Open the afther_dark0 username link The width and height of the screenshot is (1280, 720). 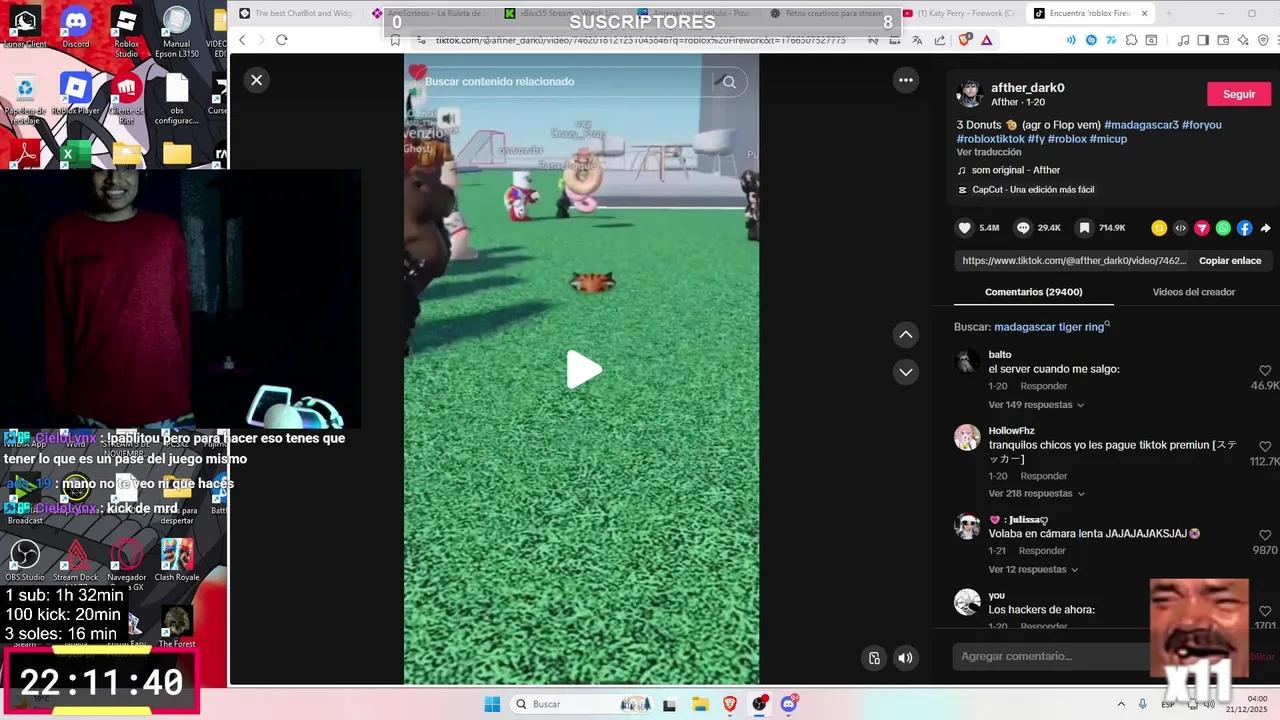click(1027, 88)
